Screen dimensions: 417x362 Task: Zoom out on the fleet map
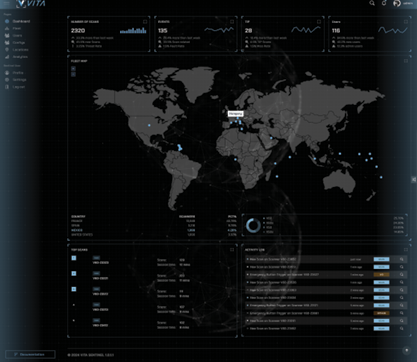pyautogui.click(x=73, y=74)
